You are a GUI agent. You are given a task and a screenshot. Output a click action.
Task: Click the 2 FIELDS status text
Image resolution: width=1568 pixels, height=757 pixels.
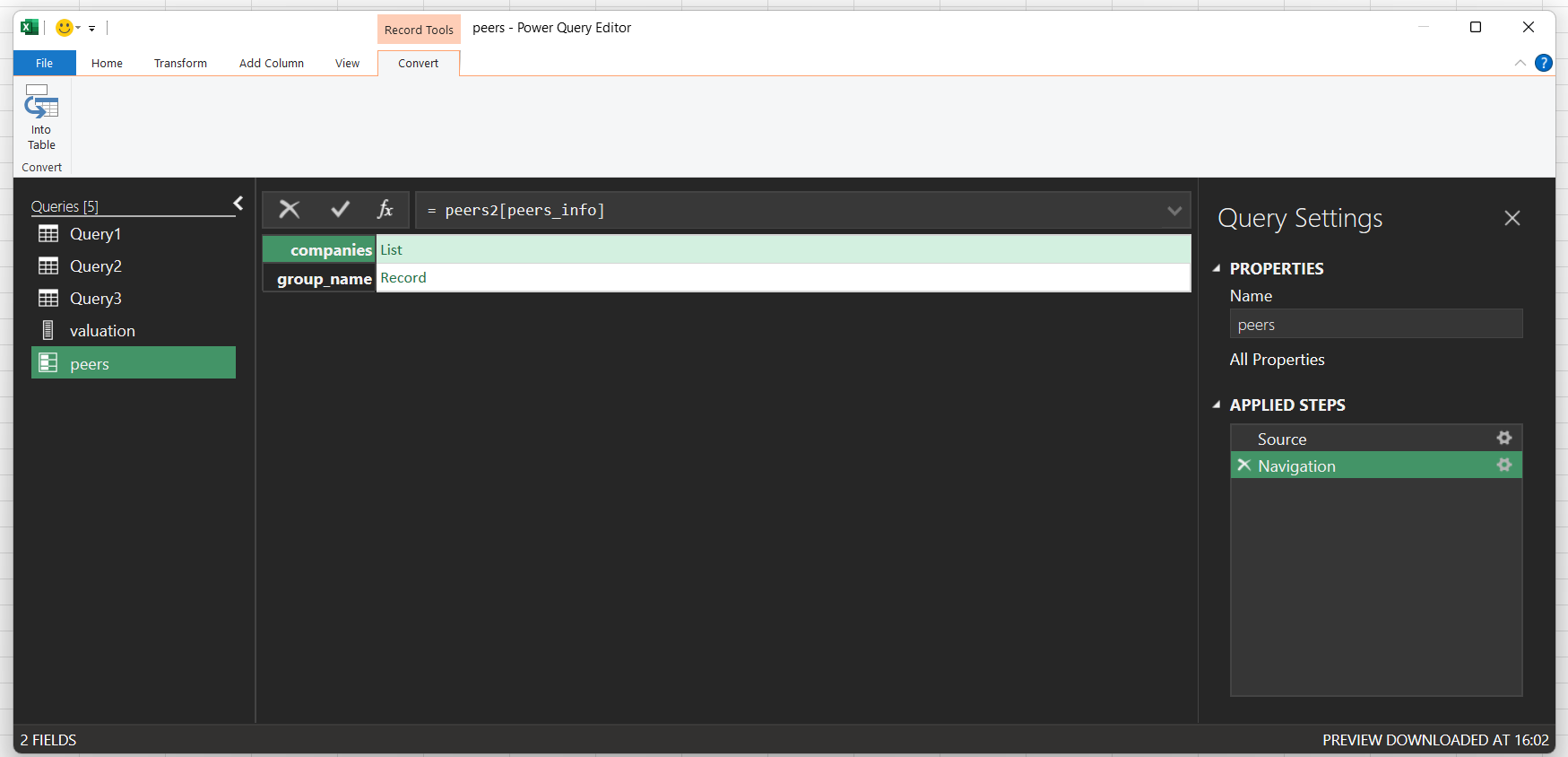[x=48, y=740]
